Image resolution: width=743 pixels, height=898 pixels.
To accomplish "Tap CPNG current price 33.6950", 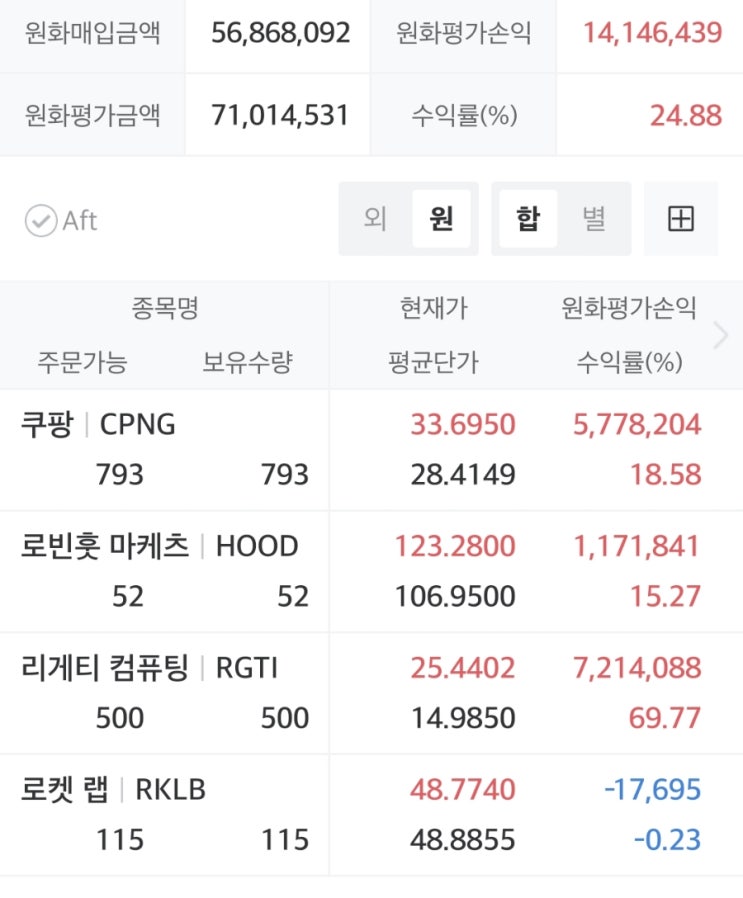I will pos(463,424).
